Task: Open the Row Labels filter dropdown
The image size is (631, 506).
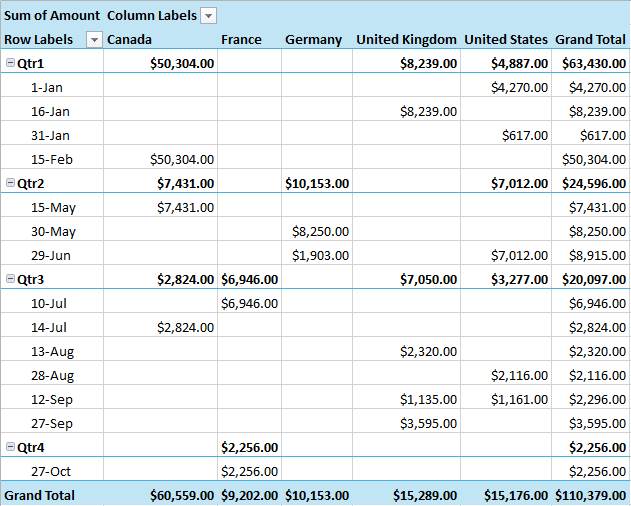Action: (95, 39)
